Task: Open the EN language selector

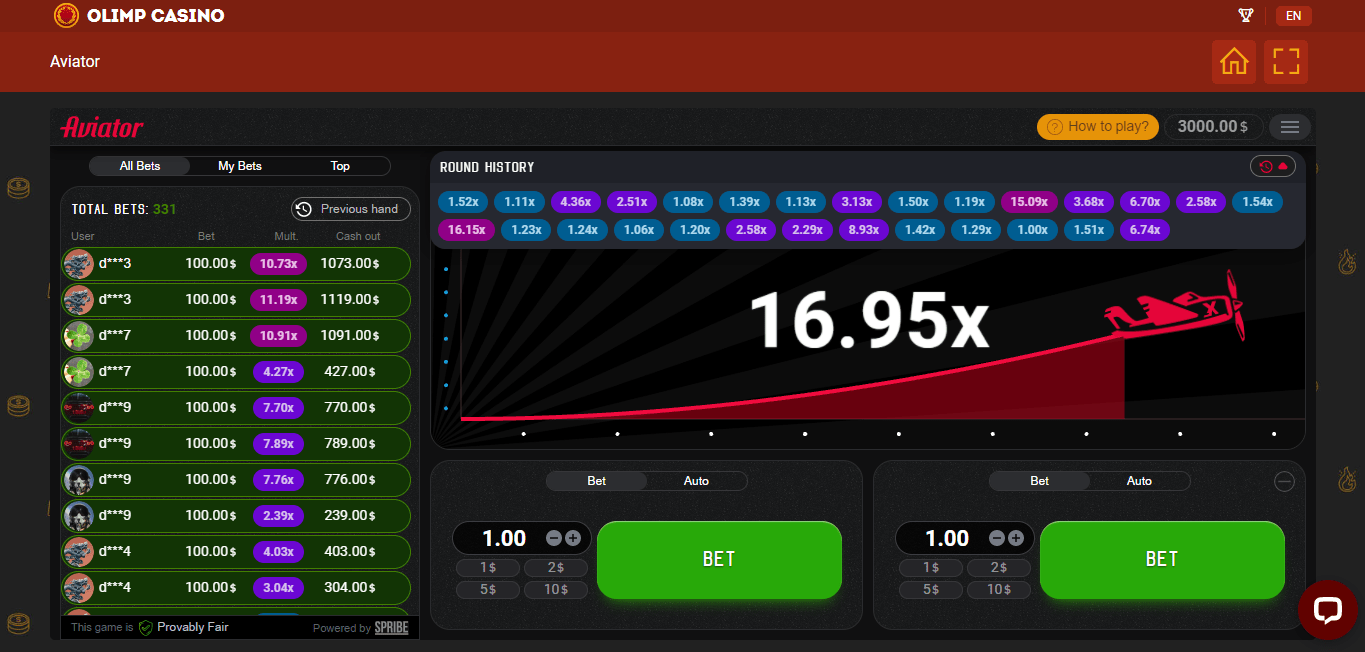Action: pos(1293,15)
